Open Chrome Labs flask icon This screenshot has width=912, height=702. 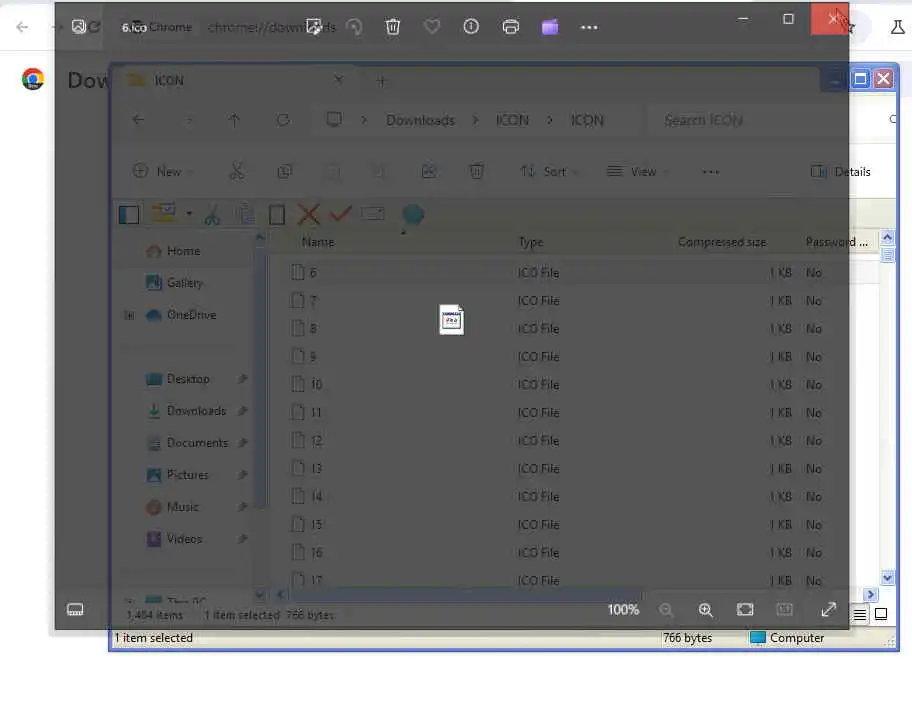pyautogui.click(x=897, y=27)
